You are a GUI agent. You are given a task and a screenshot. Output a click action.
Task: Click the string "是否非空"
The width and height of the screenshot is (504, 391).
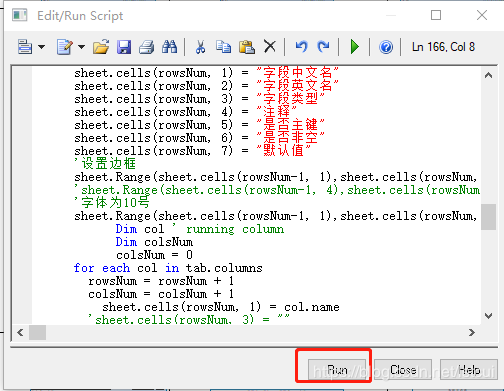[x=290, y=138]
